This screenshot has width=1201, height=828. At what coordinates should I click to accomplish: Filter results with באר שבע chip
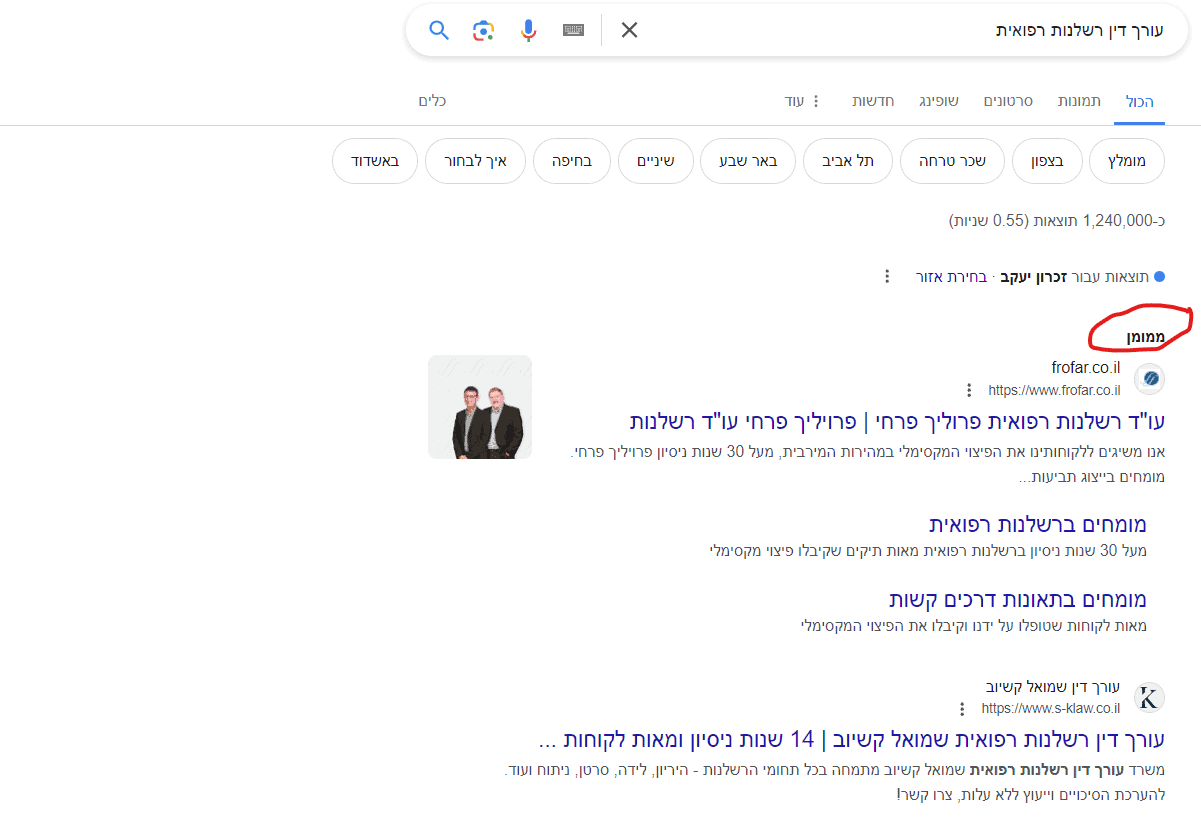pos(748,161)
